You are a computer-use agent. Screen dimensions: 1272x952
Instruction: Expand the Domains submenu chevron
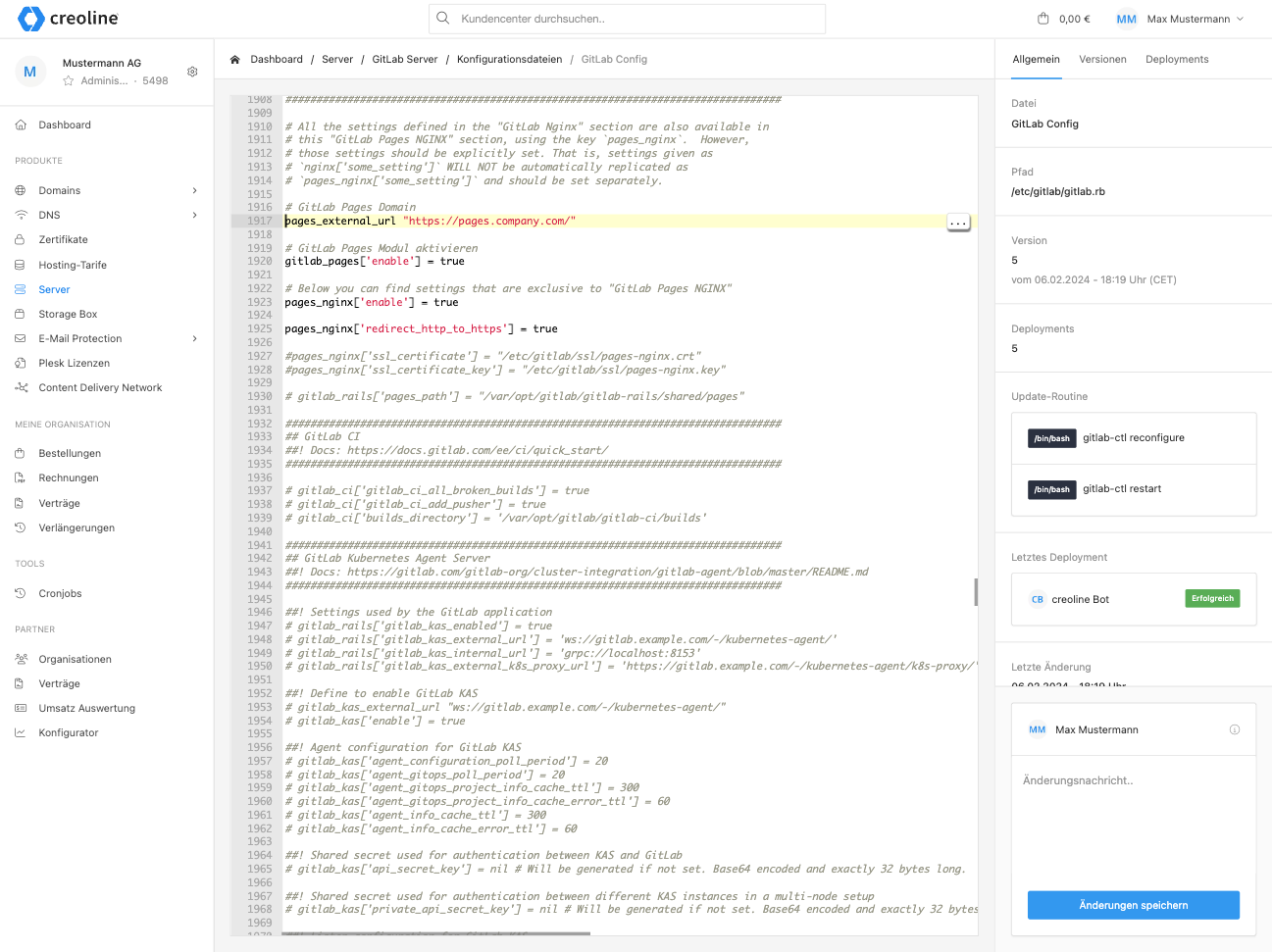(194, 190)
